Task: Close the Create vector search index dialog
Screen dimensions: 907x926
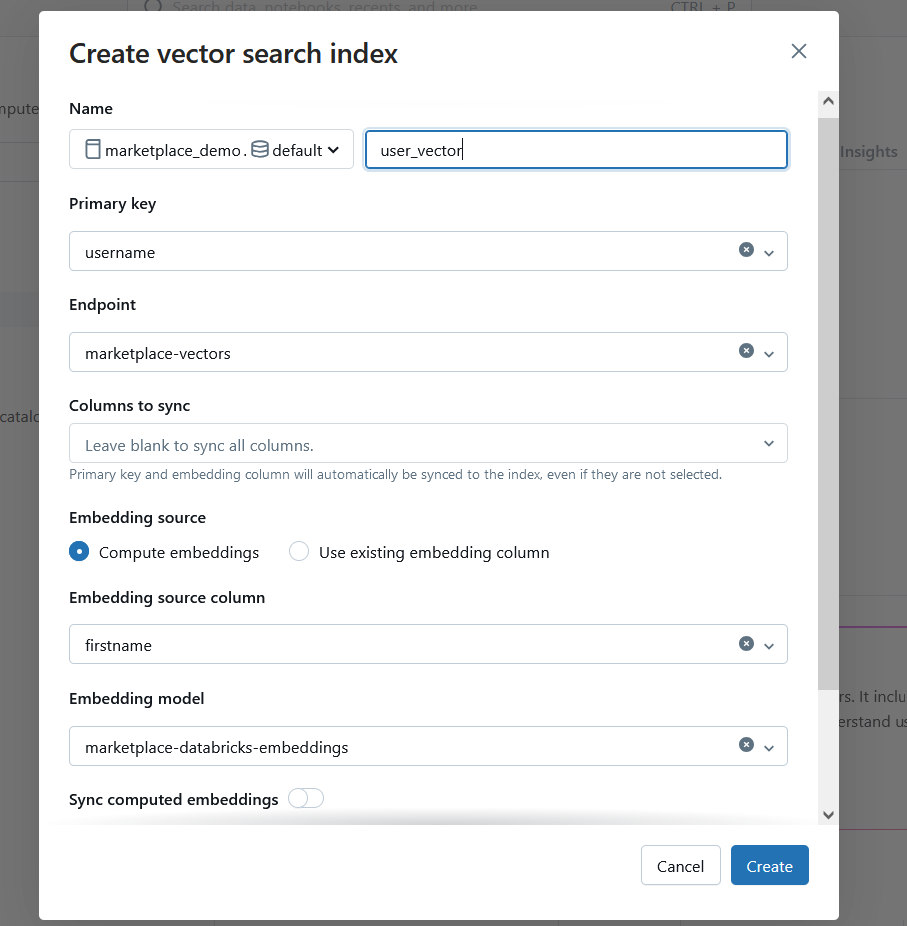Action: click(798, 52)
